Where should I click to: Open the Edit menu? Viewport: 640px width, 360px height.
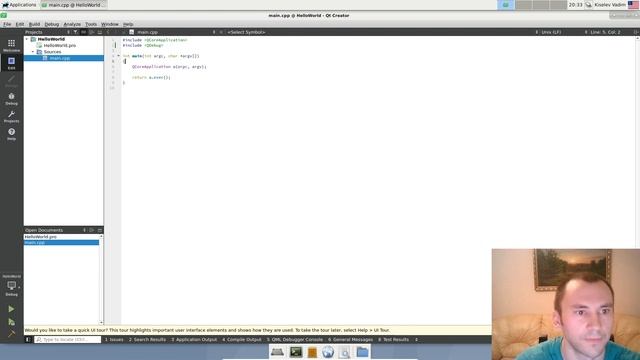(20, 24)
